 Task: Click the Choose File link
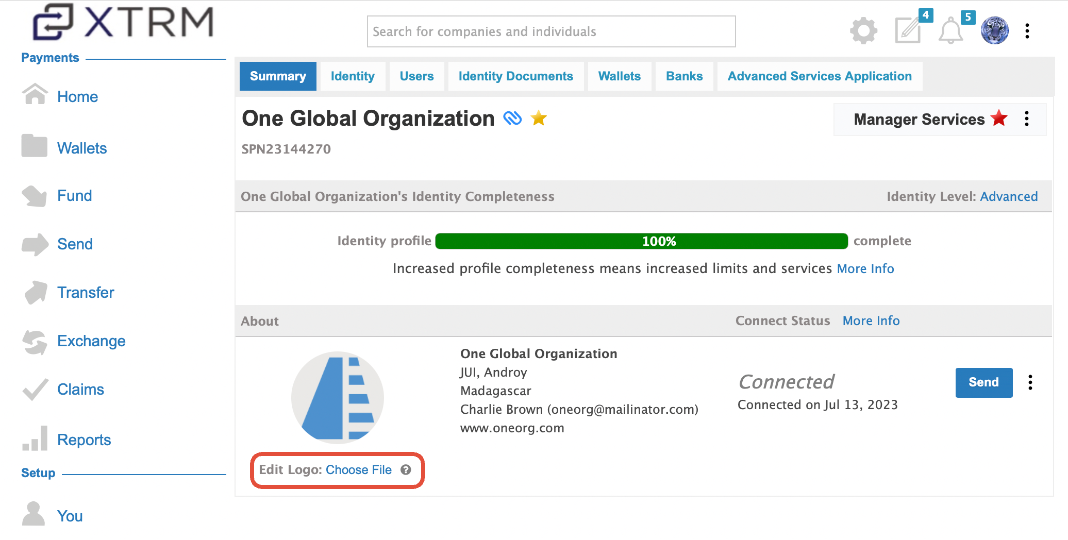pos(358,470)
